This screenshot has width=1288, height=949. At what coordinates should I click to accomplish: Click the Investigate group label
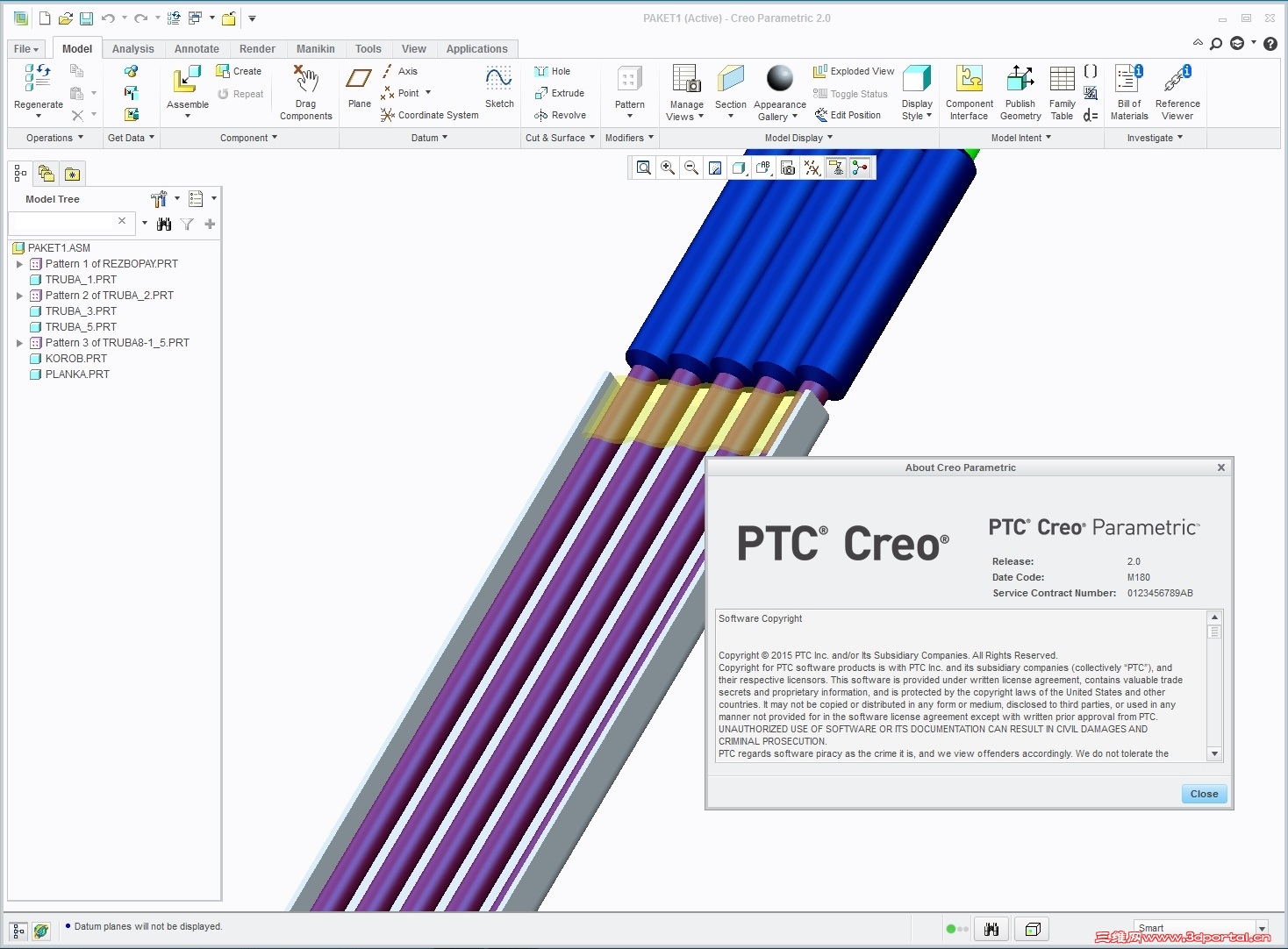pos(1155,138)
